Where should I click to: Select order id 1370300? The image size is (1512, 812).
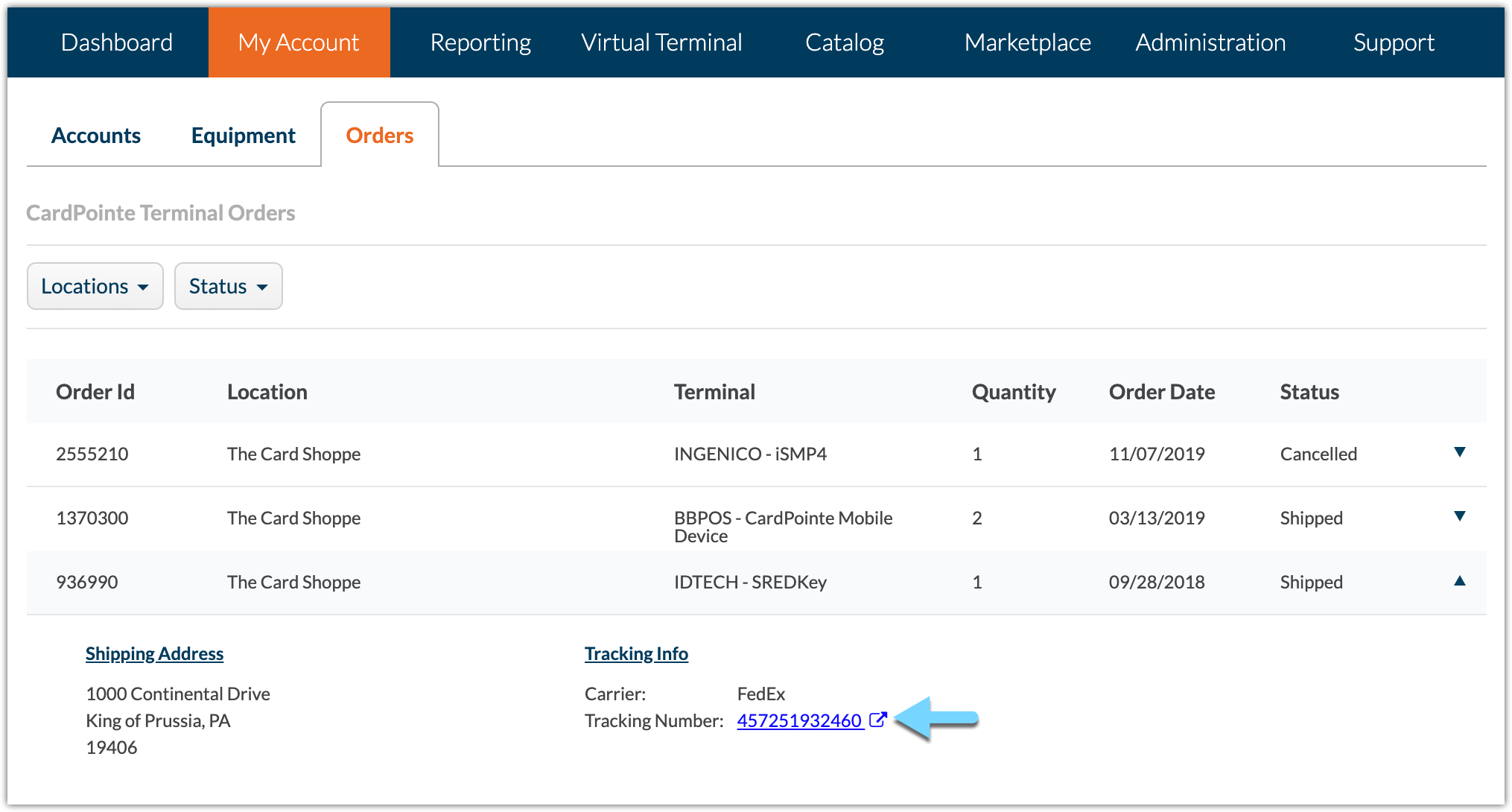pos(92,518)
